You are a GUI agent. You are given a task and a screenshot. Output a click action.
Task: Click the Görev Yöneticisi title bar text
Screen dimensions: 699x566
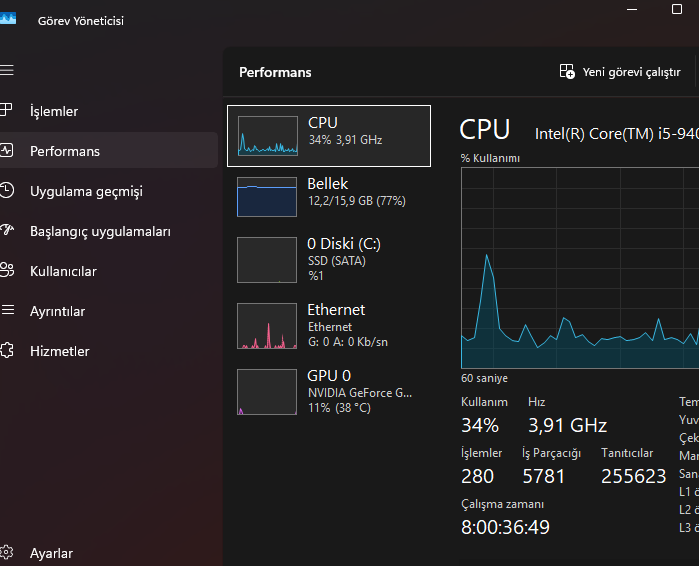81,21
